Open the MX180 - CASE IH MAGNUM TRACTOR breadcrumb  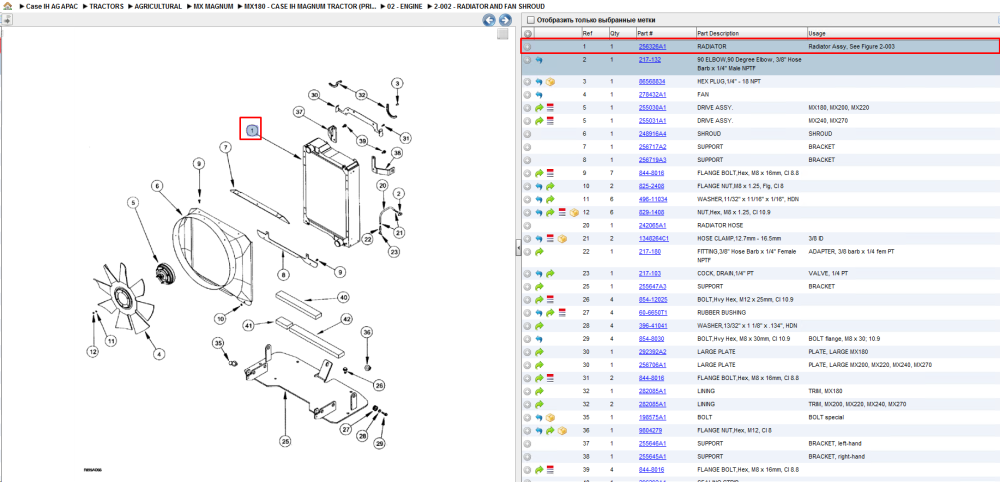pos(310,6)
